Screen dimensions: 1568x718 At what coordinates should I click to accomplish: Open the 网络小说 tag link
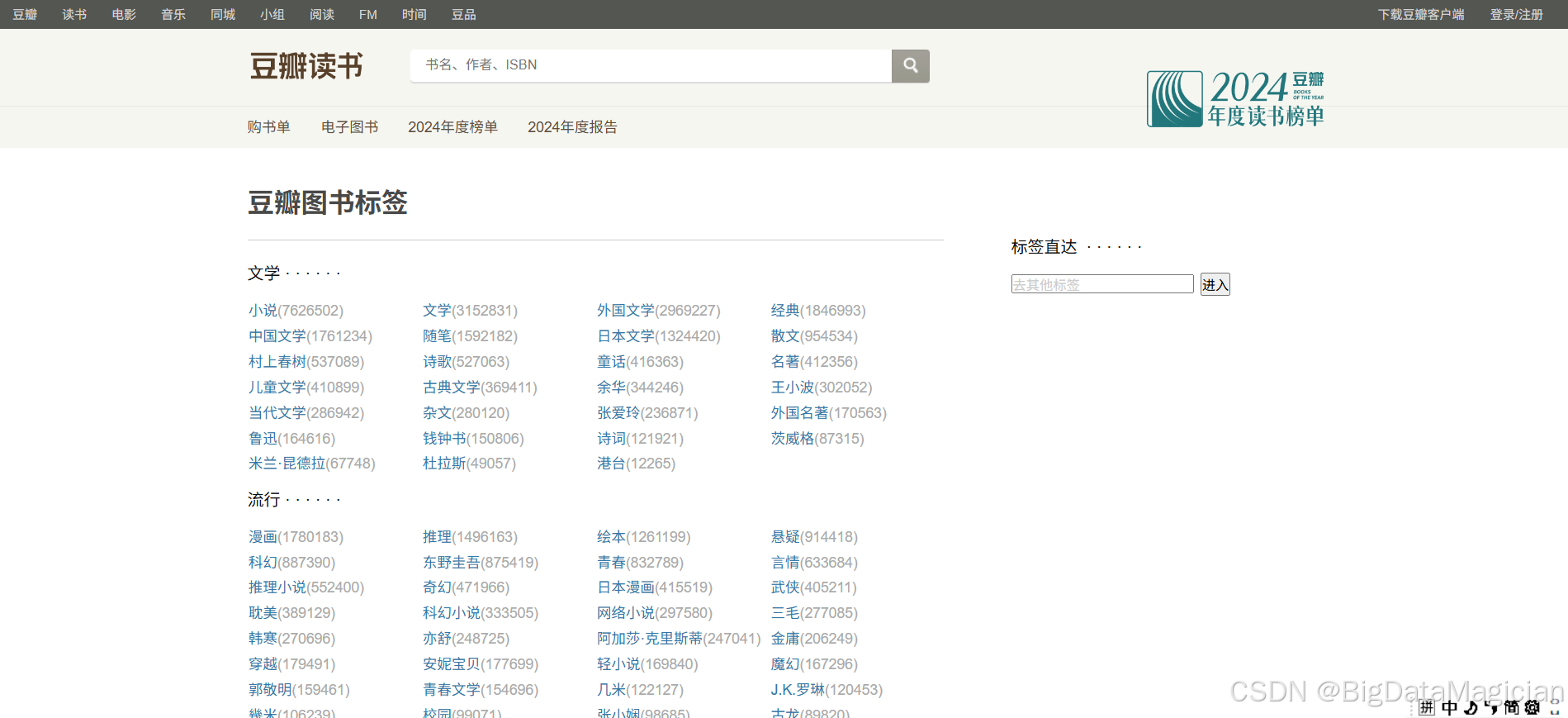click(x=626, y=613)
